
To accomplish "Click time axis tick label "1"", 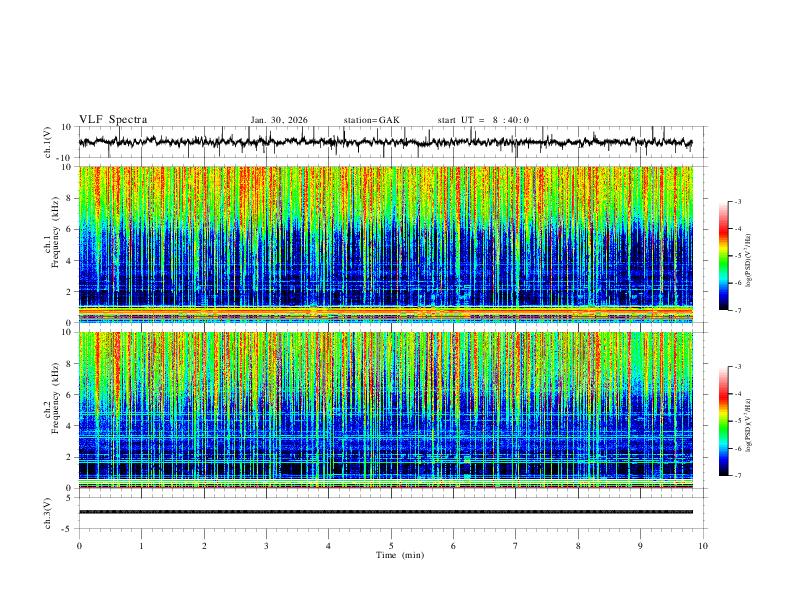I will tap(141, 546).
